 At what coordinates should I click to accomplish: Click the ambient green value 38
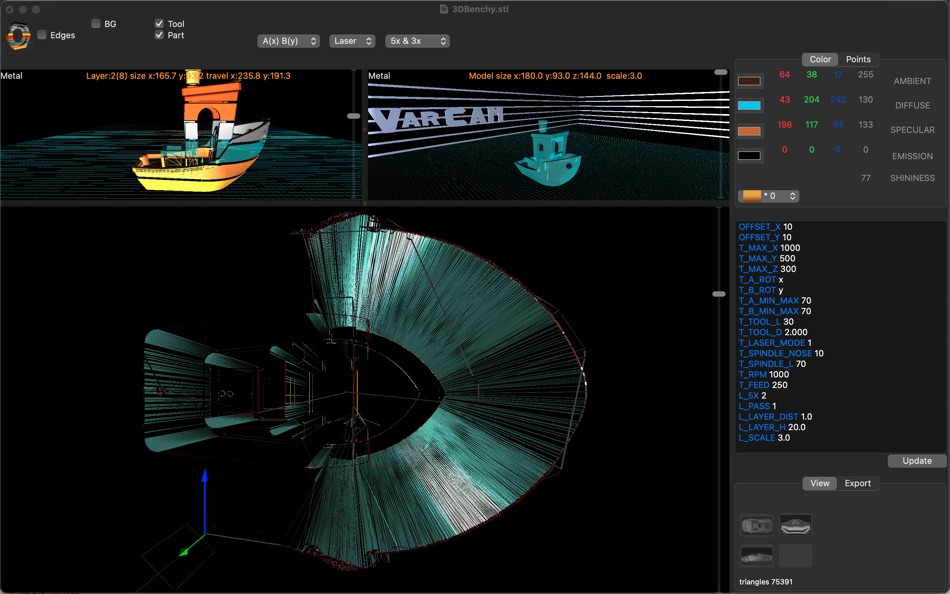pos(812,75)
